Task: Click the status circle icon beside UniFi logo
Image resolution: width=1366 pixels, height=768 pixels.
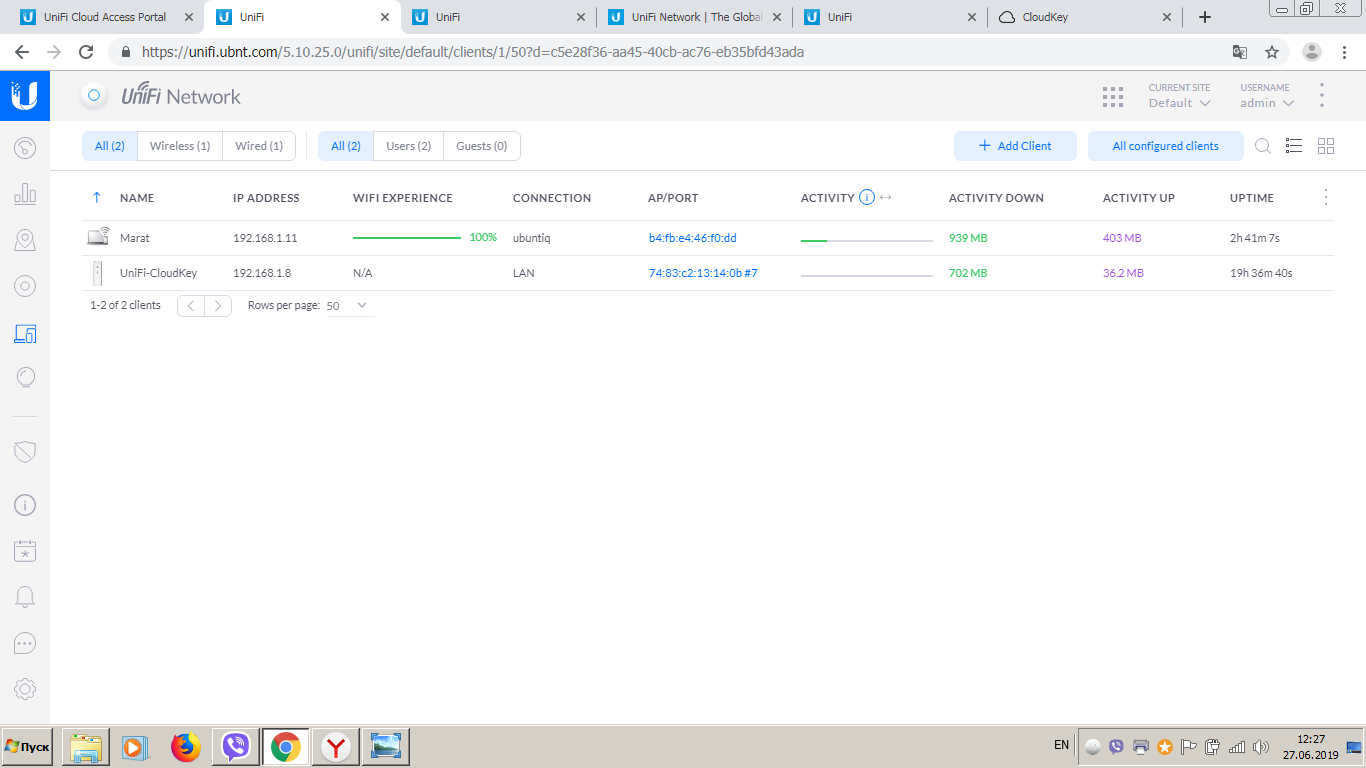Action: point(94,96)
